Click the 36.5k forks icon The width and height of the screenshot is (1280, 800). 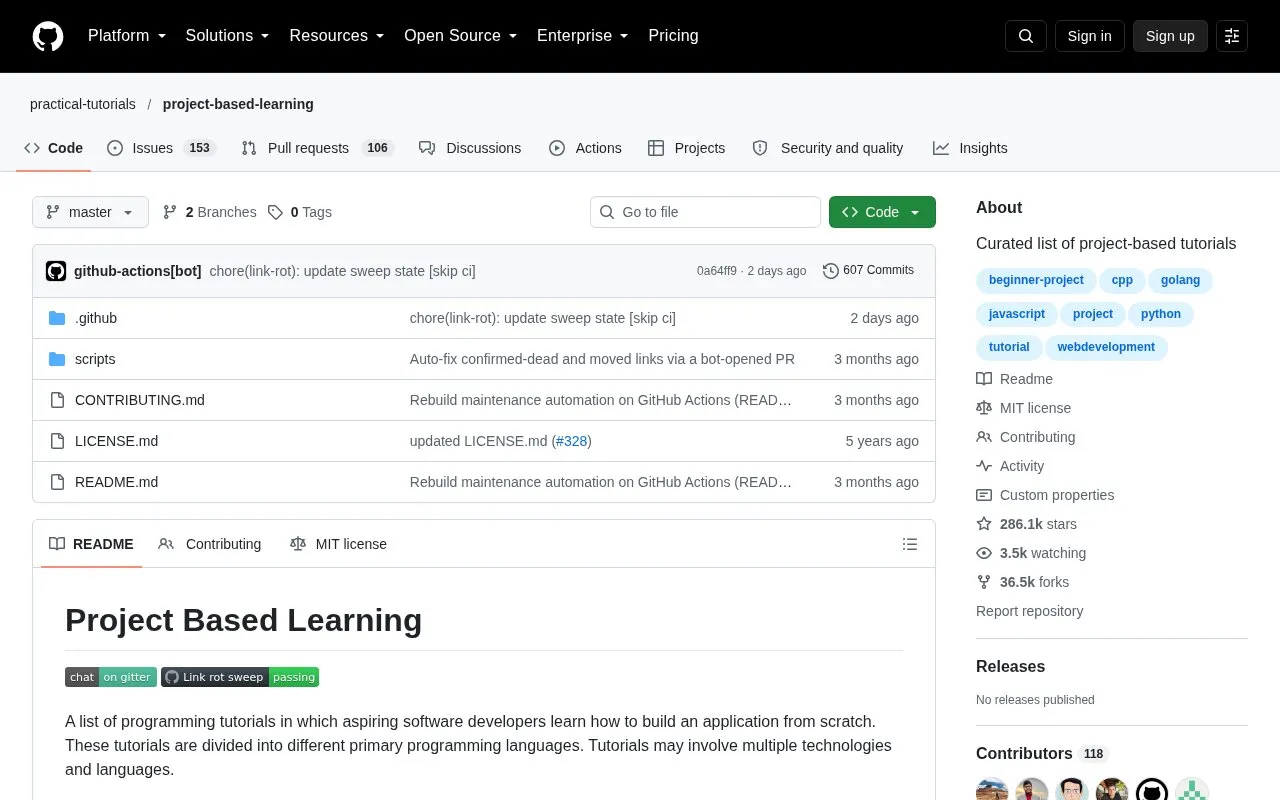click(984, 582)
